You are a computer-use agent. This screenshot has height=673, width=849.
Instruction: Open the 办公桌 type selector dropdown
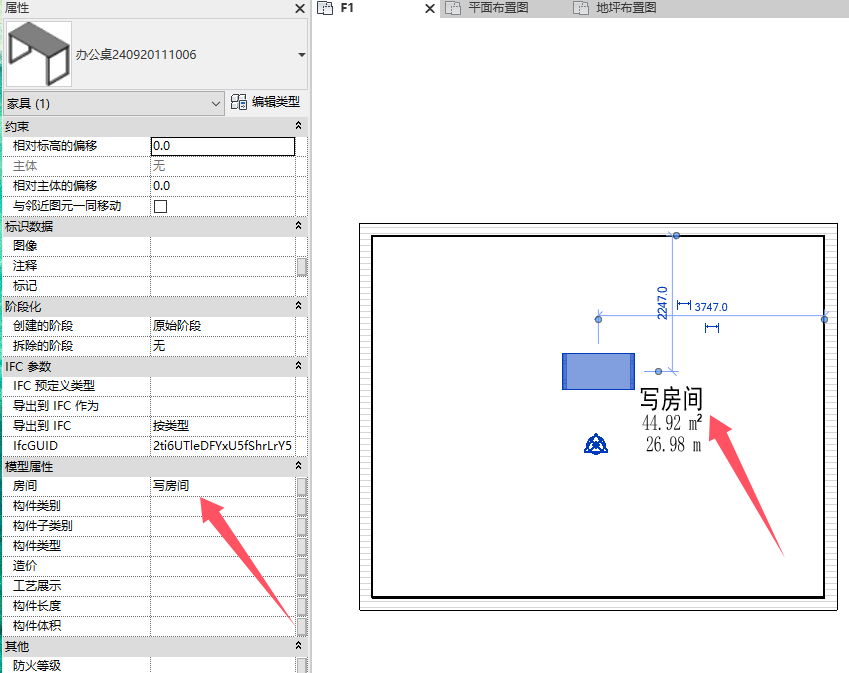coord(302,55)
